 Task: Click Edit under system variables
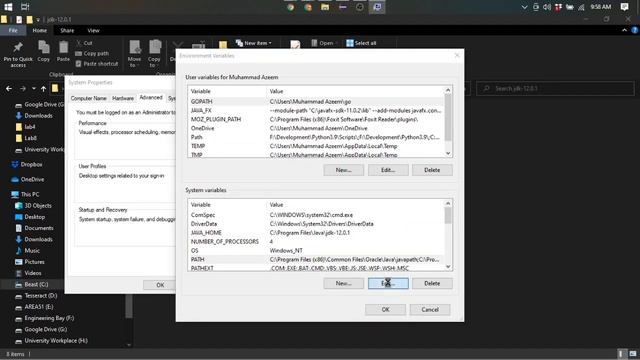coord(388,283)
